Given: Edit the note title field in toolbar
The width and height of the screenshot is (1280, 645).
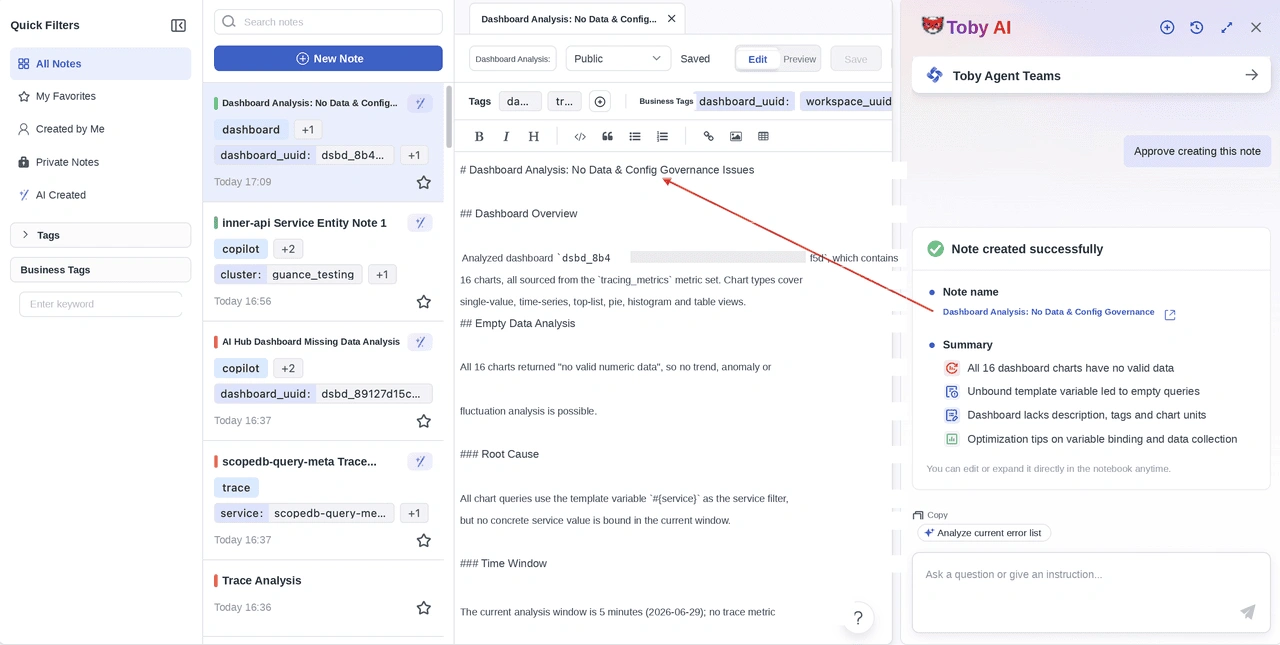Looking at the screenshot, I should point(513,59).
